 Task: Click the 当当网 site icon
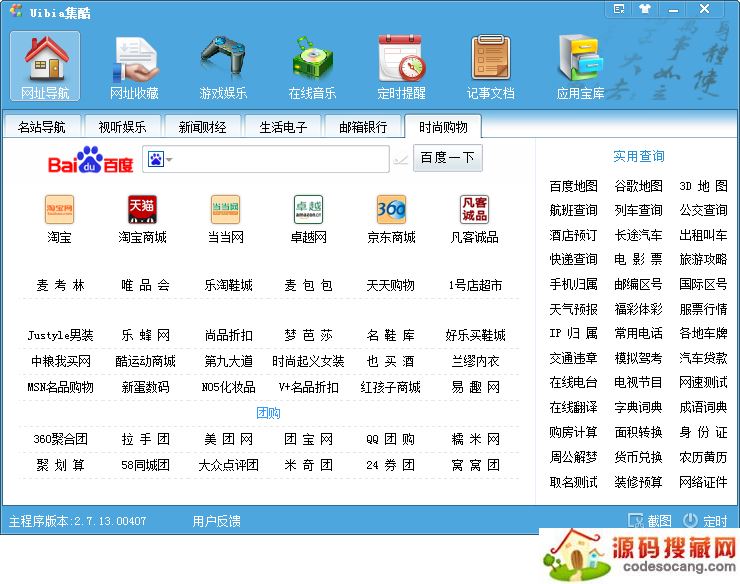(226, 209)
